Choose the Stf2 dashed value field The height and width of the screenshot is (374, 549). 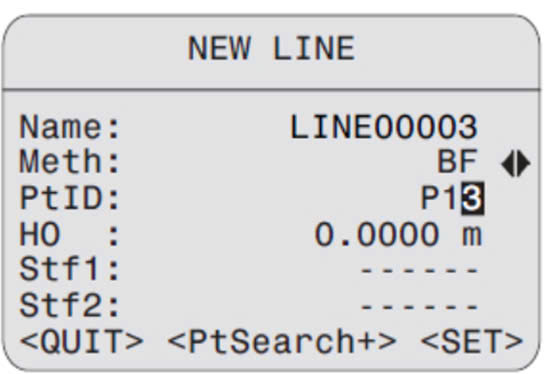tap(419, 307)
